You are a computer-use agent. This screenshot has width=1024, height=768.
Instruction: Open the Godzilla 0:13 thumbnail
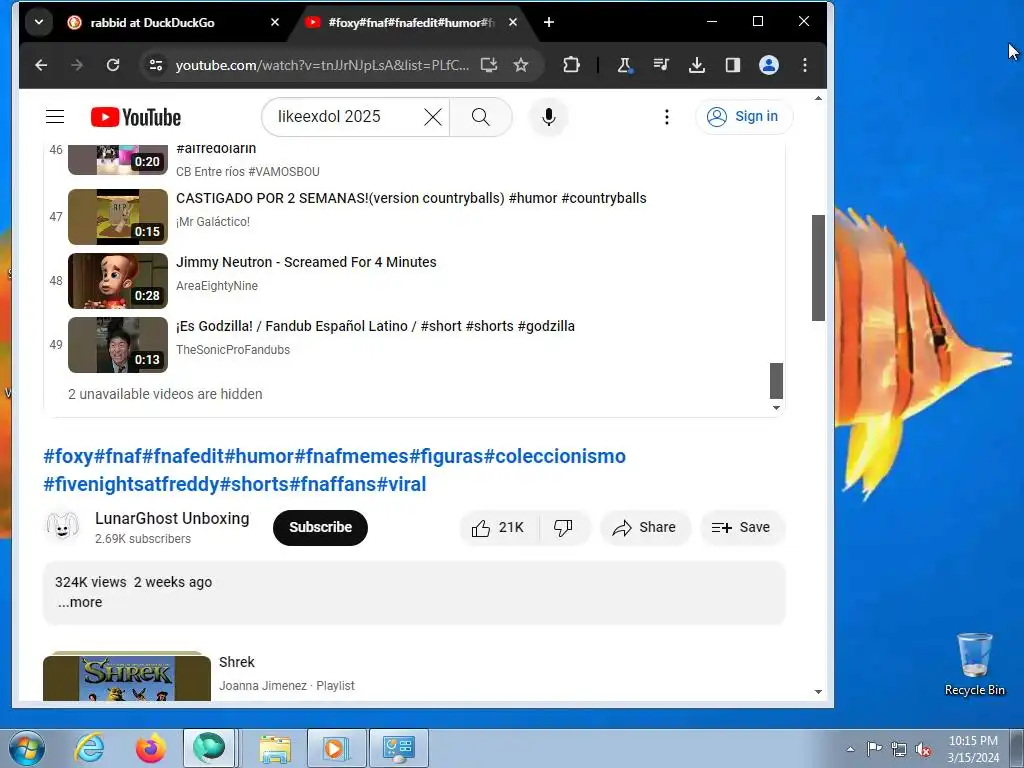pos(118,345)
